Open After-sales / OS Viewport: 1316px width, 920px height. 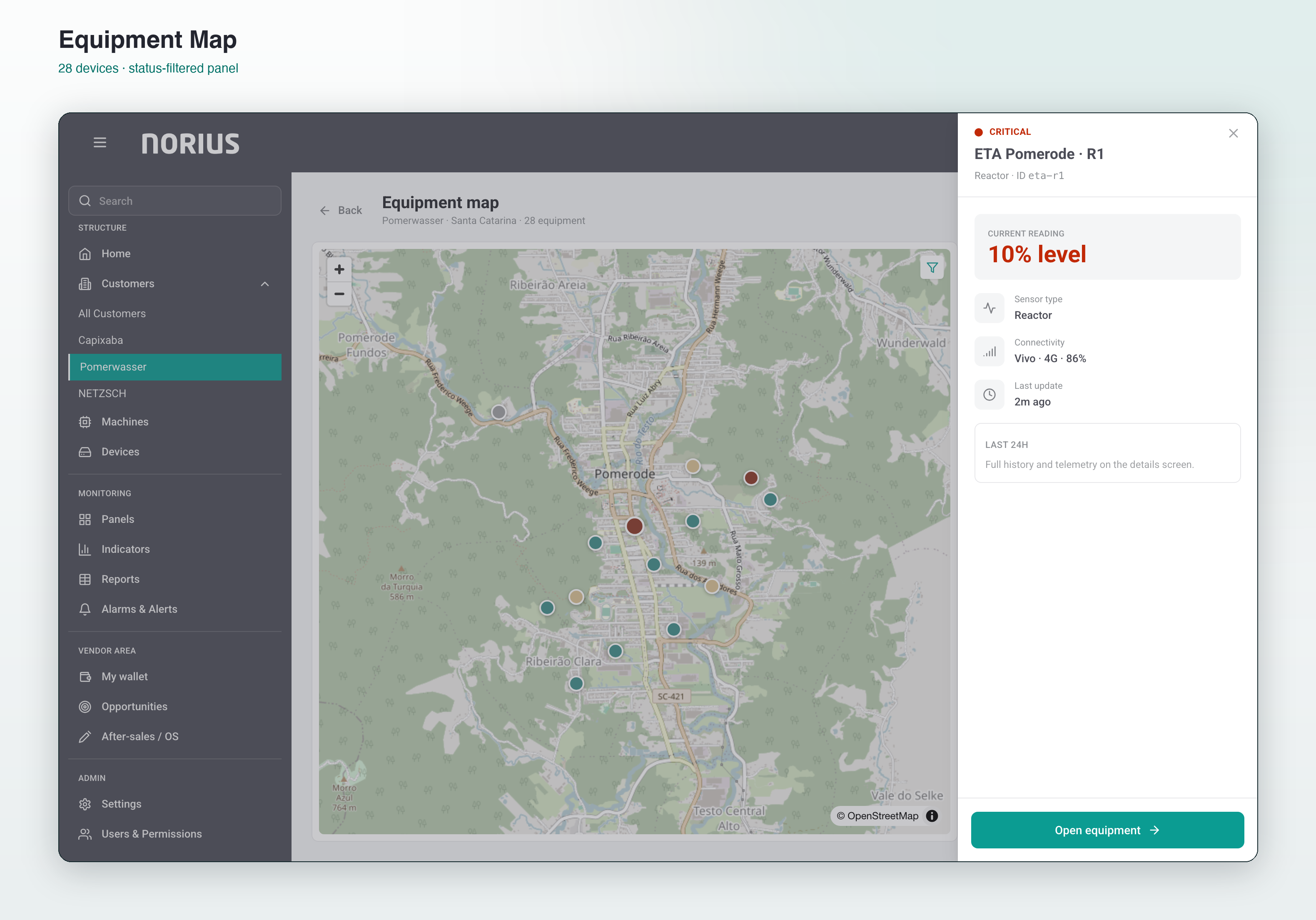(x=175, y=737)
